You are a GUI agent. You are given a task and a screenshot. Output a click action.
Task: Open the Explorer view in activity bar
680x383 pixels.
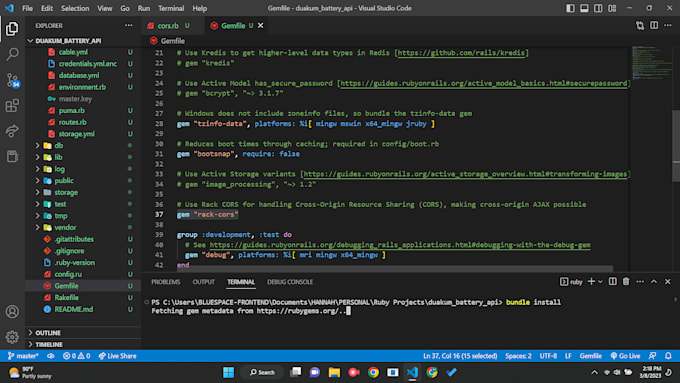pos(12,29)
